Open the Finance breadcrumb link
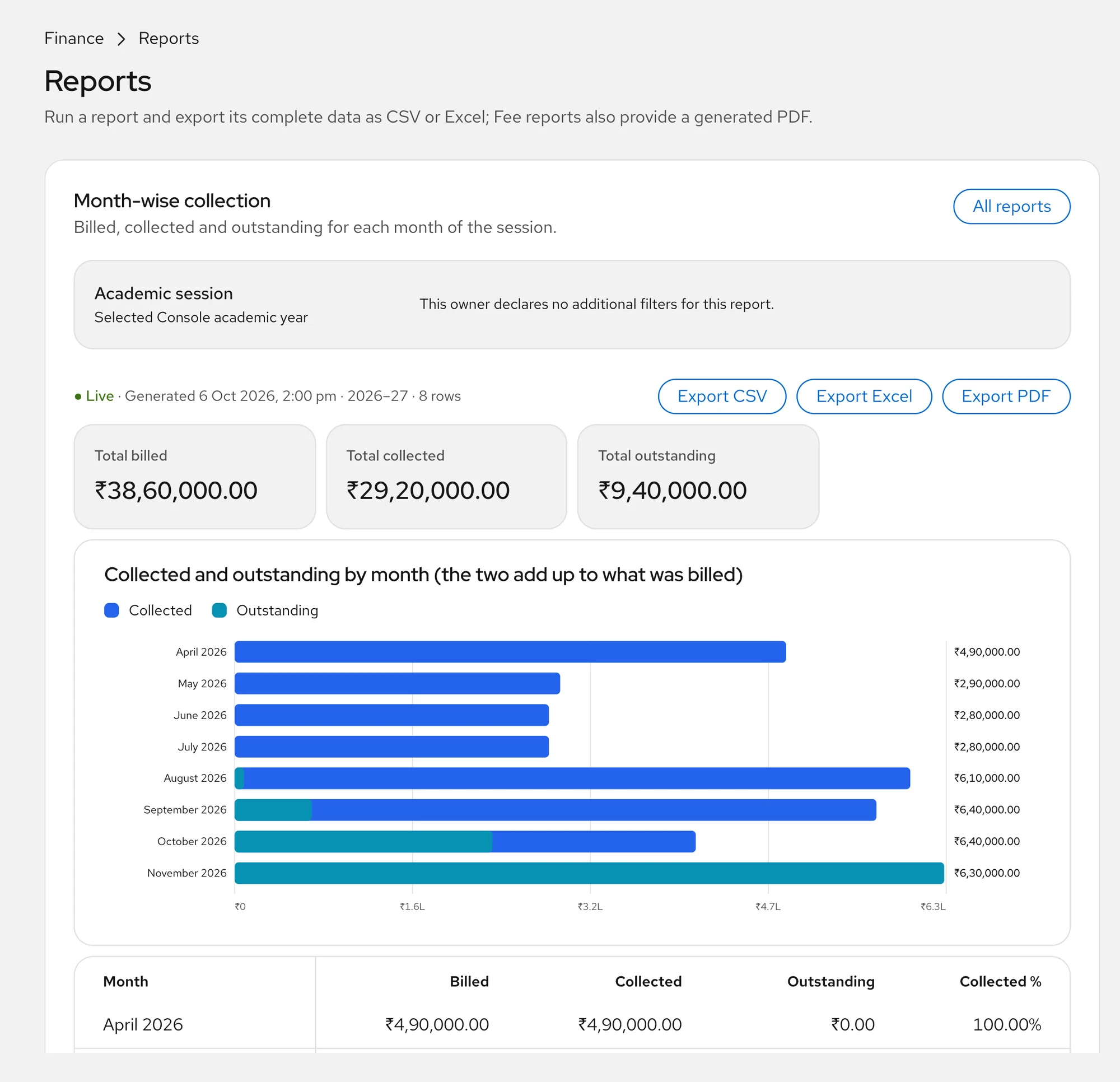Image resolution: width=1120 pixels, height=1082 pixels. (74, 38)
